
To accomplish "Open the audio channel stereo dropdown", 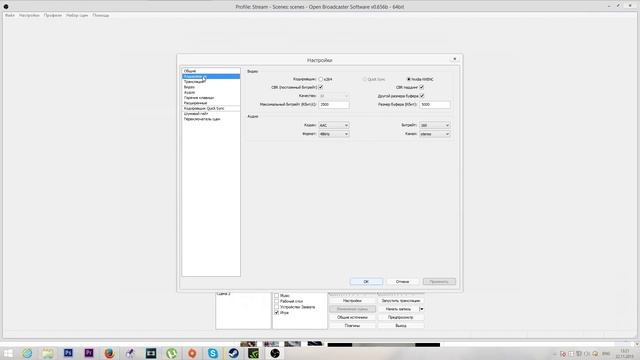I will [x=435, y=134].
